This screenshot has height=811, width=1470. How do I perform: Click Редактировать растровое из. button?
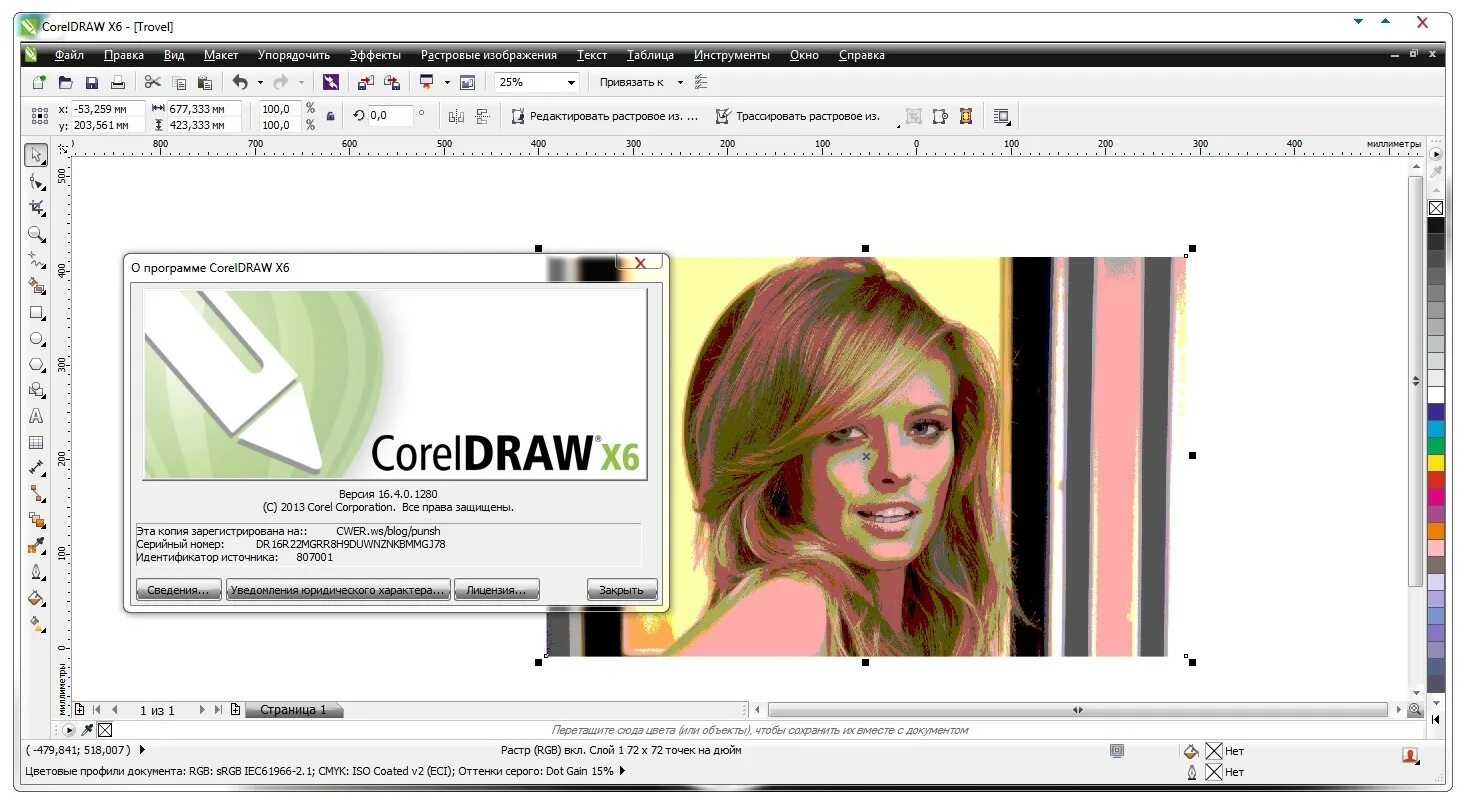[x=604, y=116]
